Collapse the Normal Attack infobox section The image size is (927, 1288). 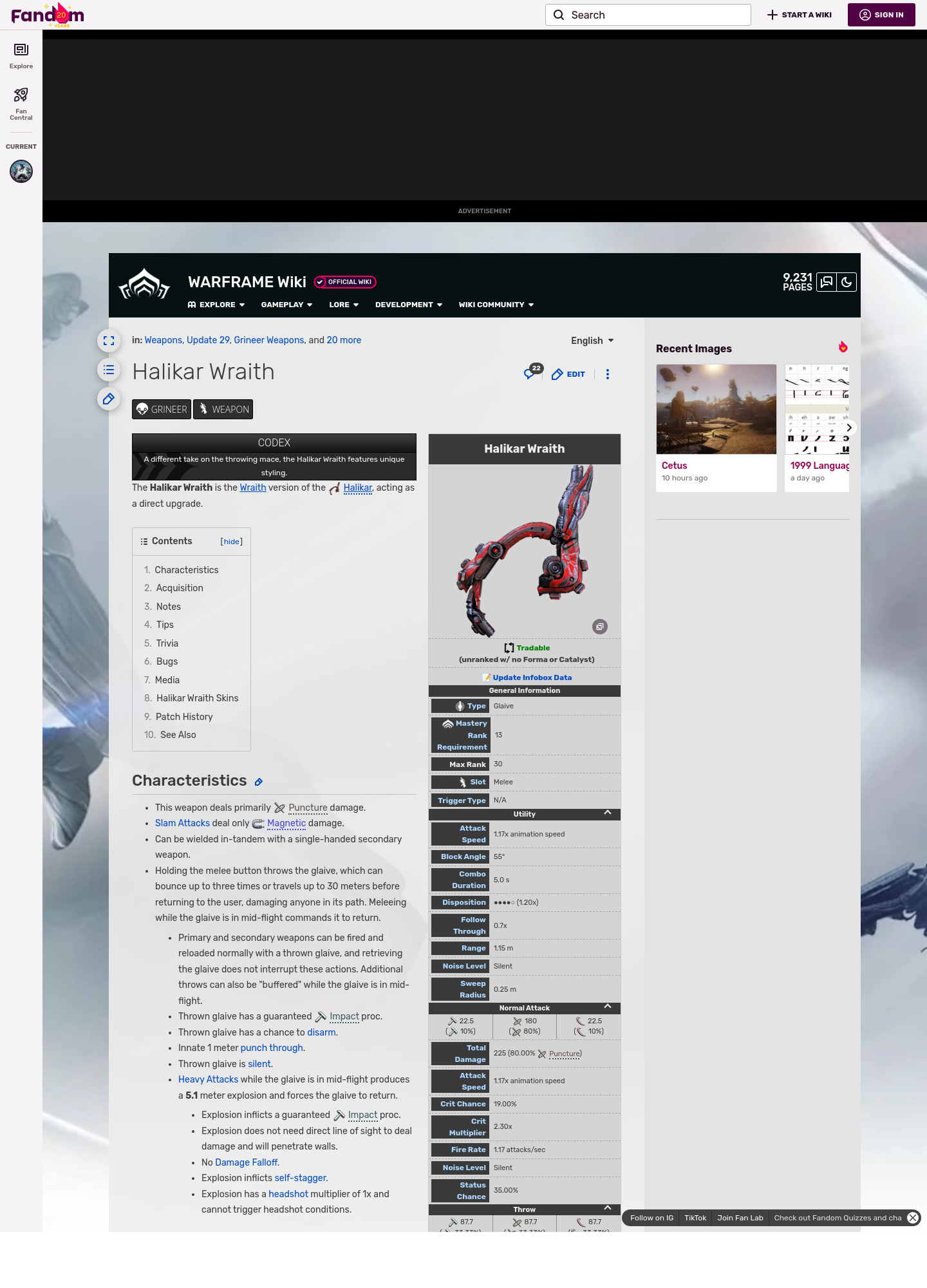(608, 1007)
